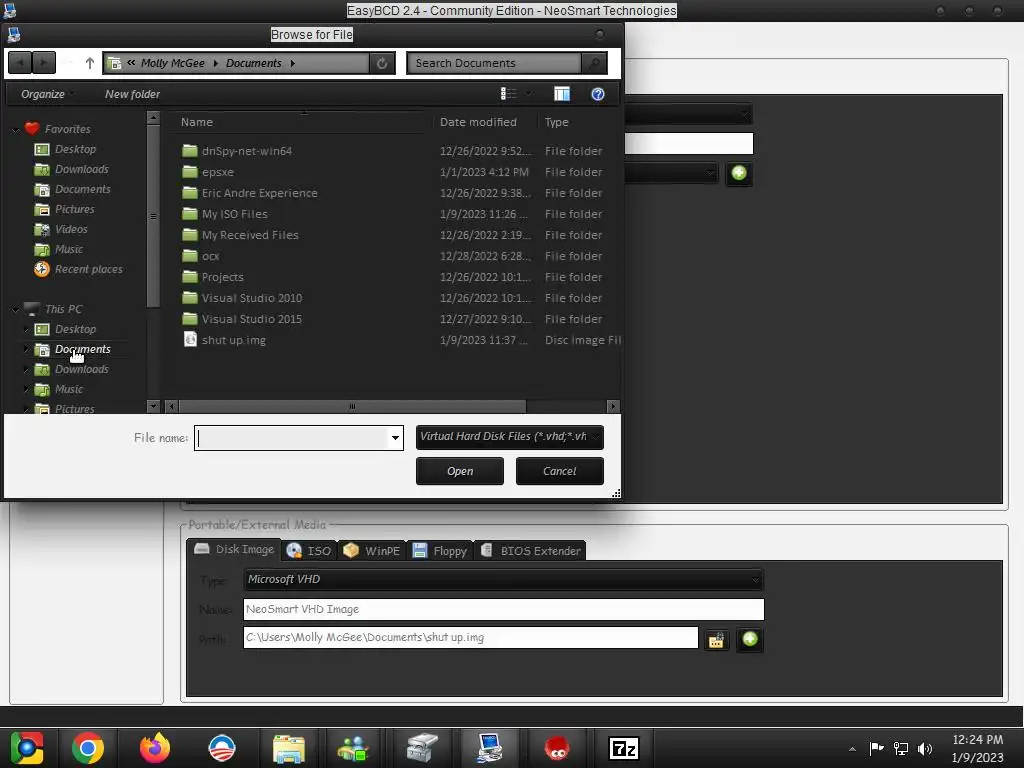This screenshot has height=768, width=1024.
Task: Click the horizontal scrollbar thumb
Action: tap(352, 406)
